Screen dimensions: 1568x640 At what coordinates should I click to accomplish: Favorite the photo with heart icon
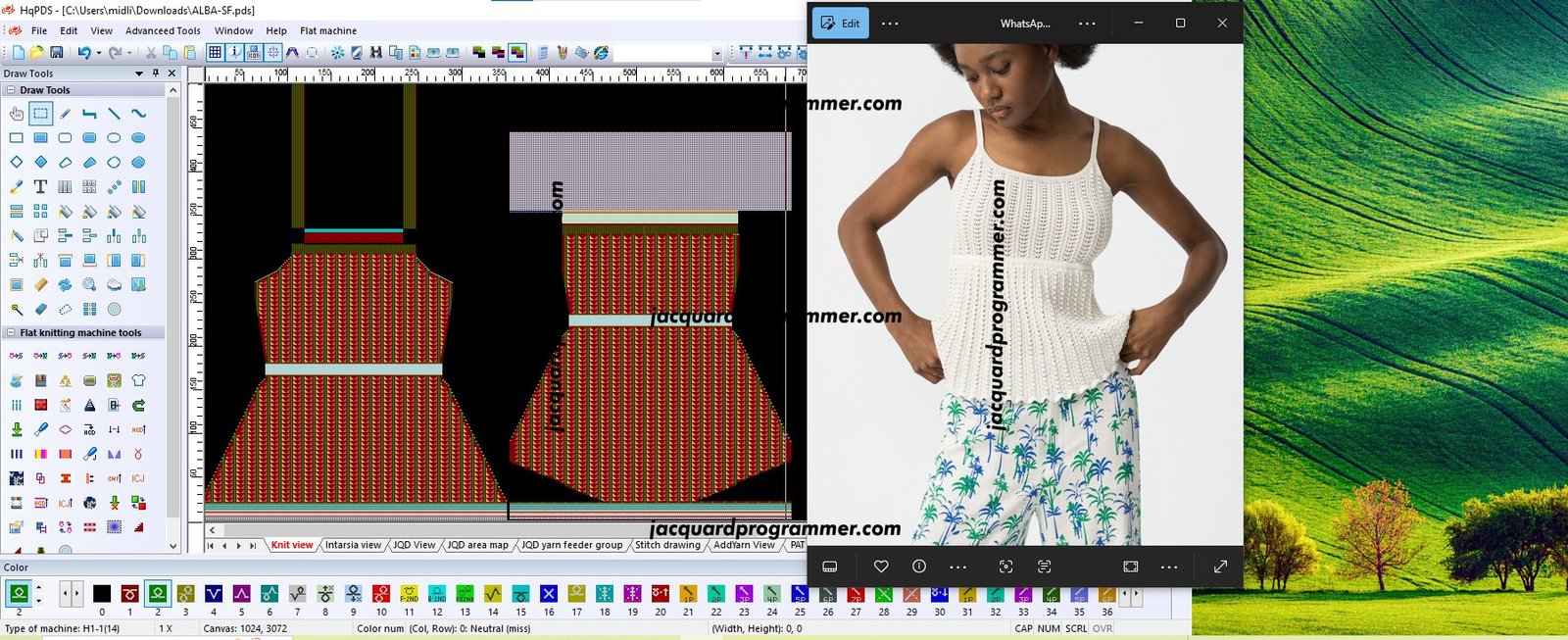(x=881, y=566)
